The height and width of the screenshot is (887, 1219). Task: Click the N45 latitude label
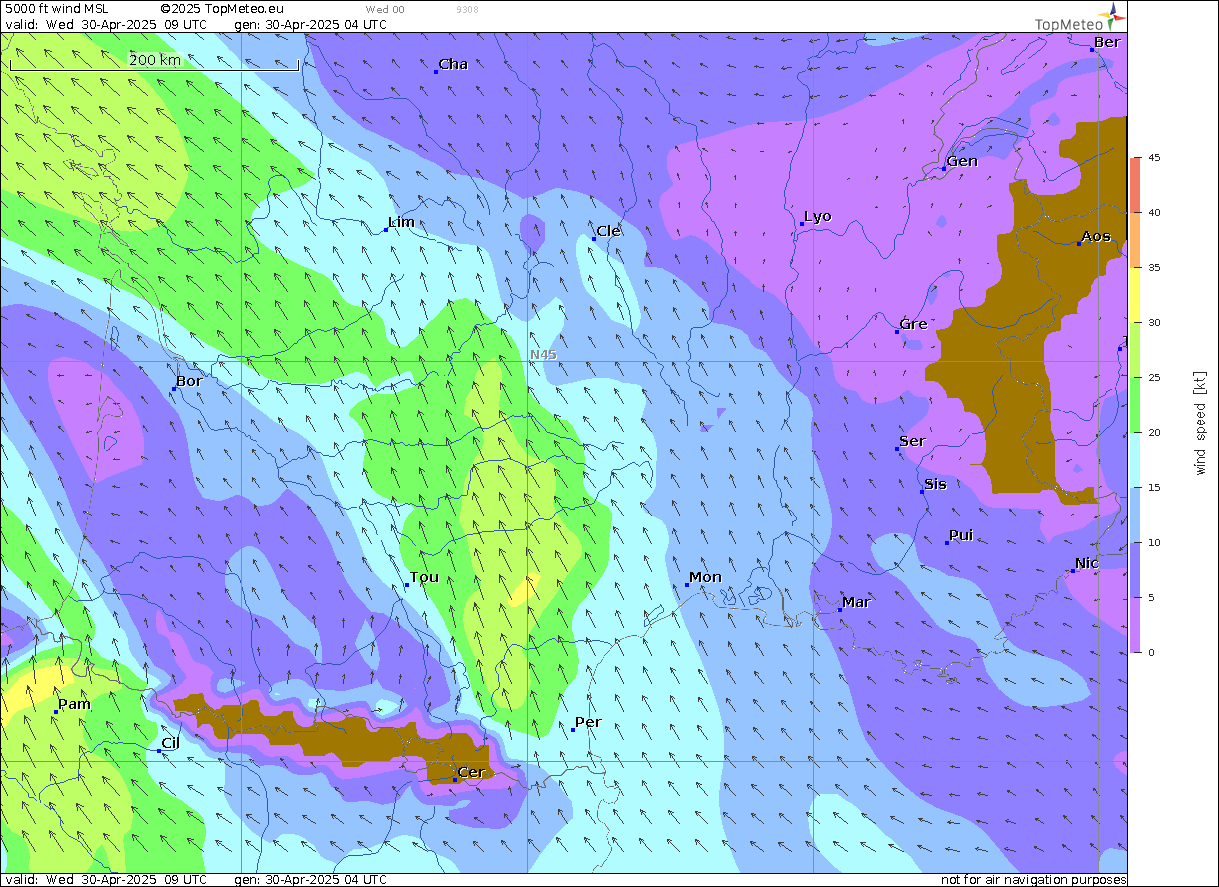coord(543,355)
